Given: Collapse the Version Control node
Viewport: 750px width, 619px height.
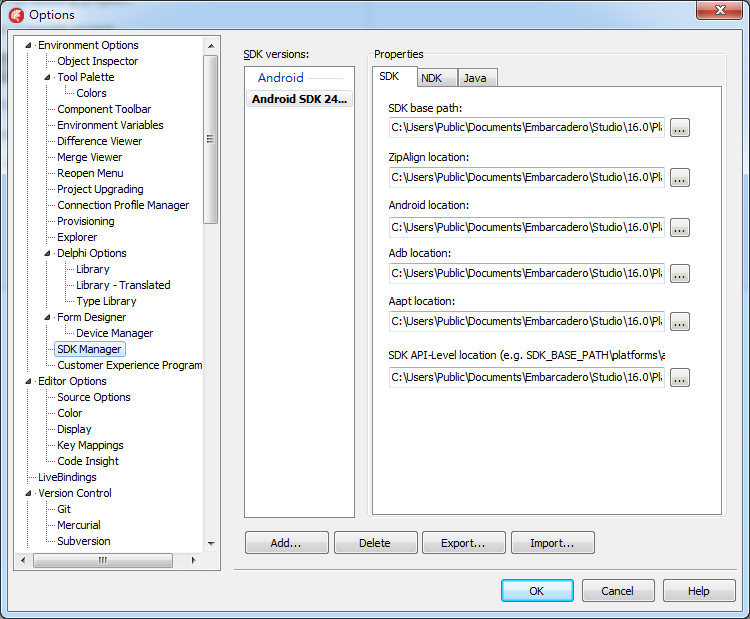Looking at the screenshot, I should (28, 494).
